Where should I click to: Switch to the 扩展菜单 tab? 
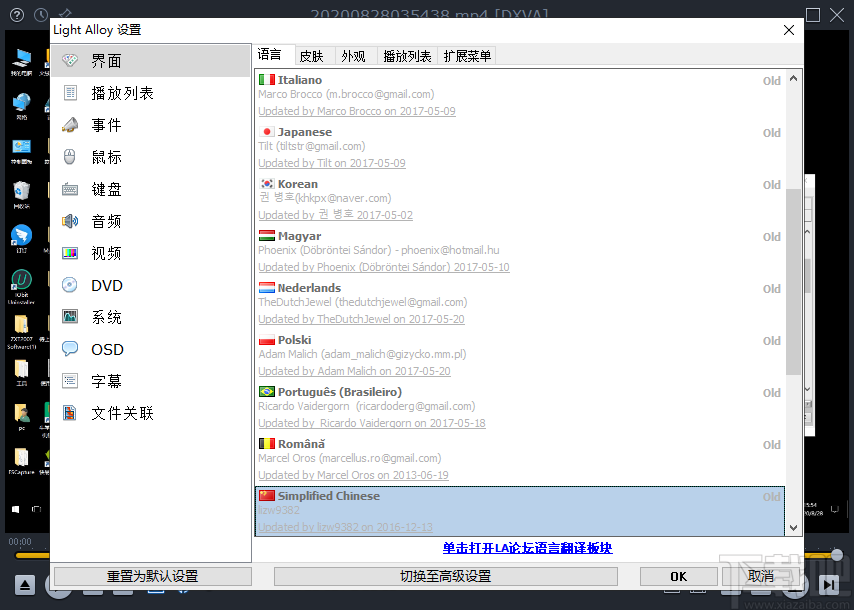click(x=467, y=56)
